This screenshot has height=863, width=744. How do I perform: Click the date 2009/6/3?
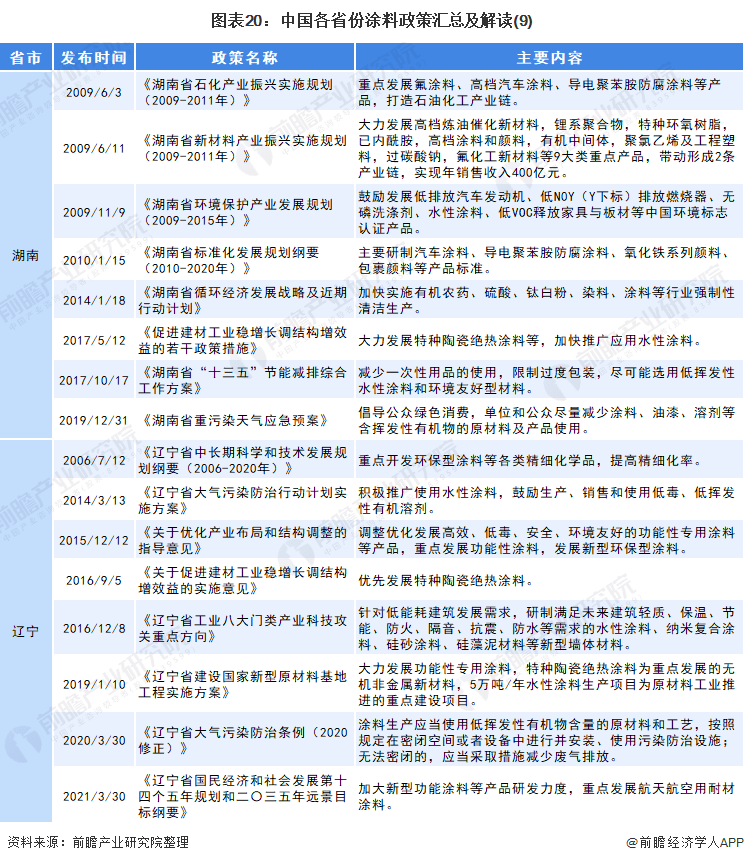coord(94,92)
